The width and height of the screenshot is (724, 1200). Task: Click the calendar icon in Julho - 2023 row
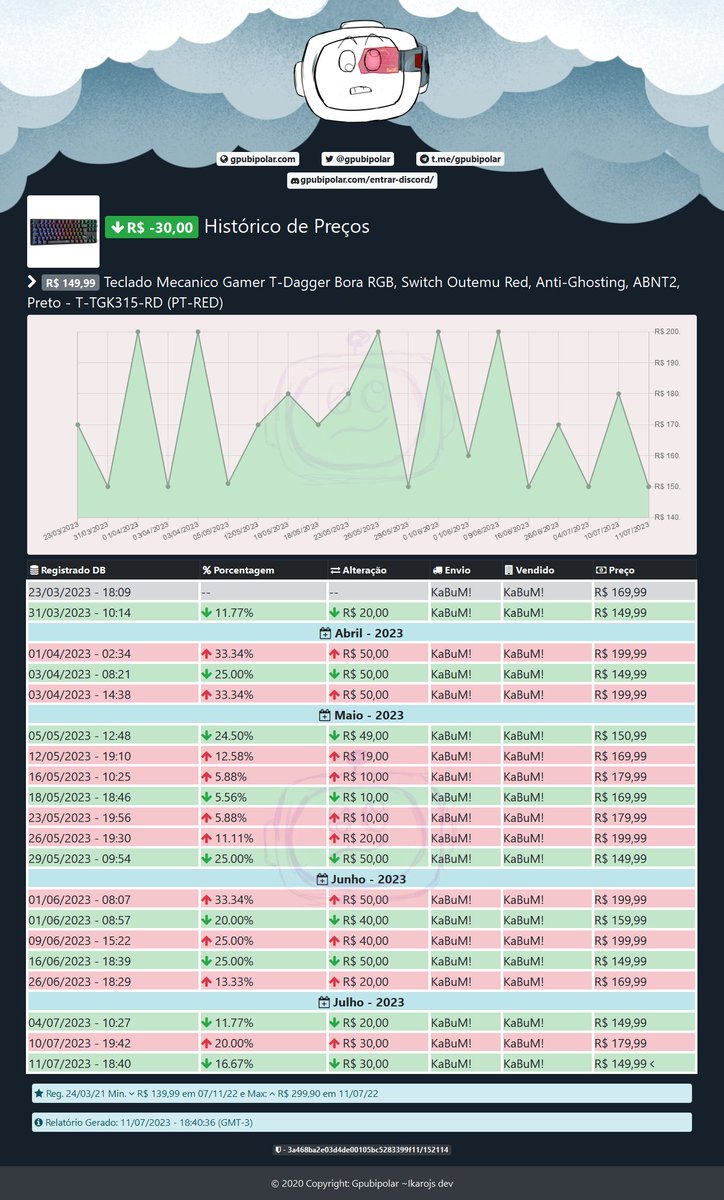pos(324,1002)
